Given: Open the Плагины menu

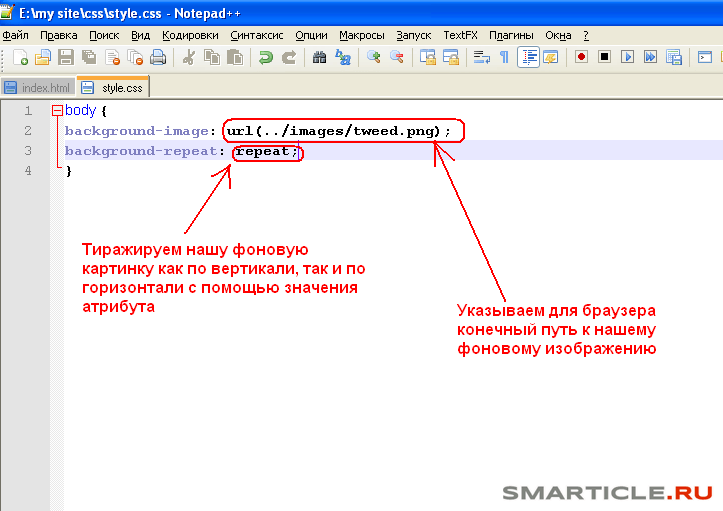Looking at the screenshot, I should tap(510, 35).
